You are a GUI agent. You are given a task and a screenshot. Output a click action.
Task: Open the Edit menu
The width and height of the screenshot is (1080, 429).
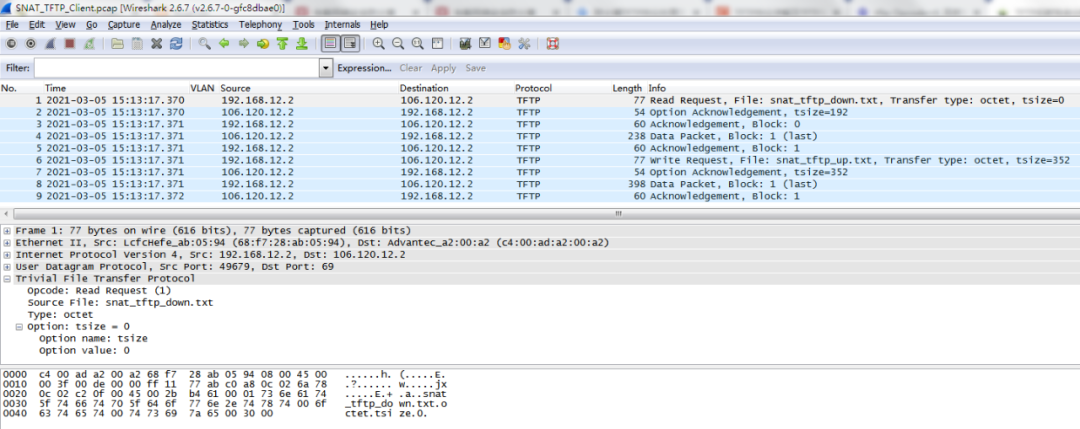tap(37, 25)
